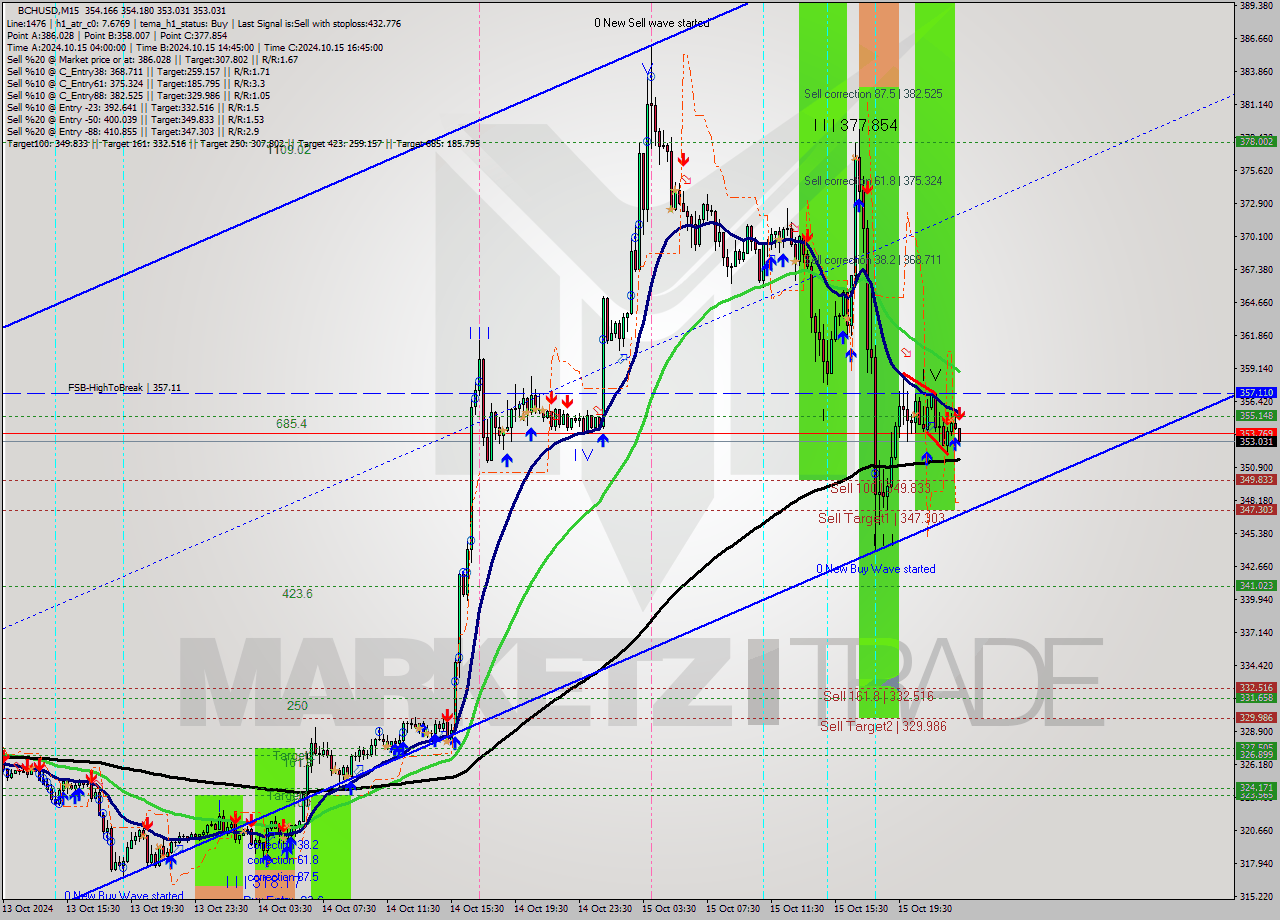Select the 353.031 current price tag
Viewport: 1280px width, 920px height.
pyautogui.click(x=1256, y=441)
